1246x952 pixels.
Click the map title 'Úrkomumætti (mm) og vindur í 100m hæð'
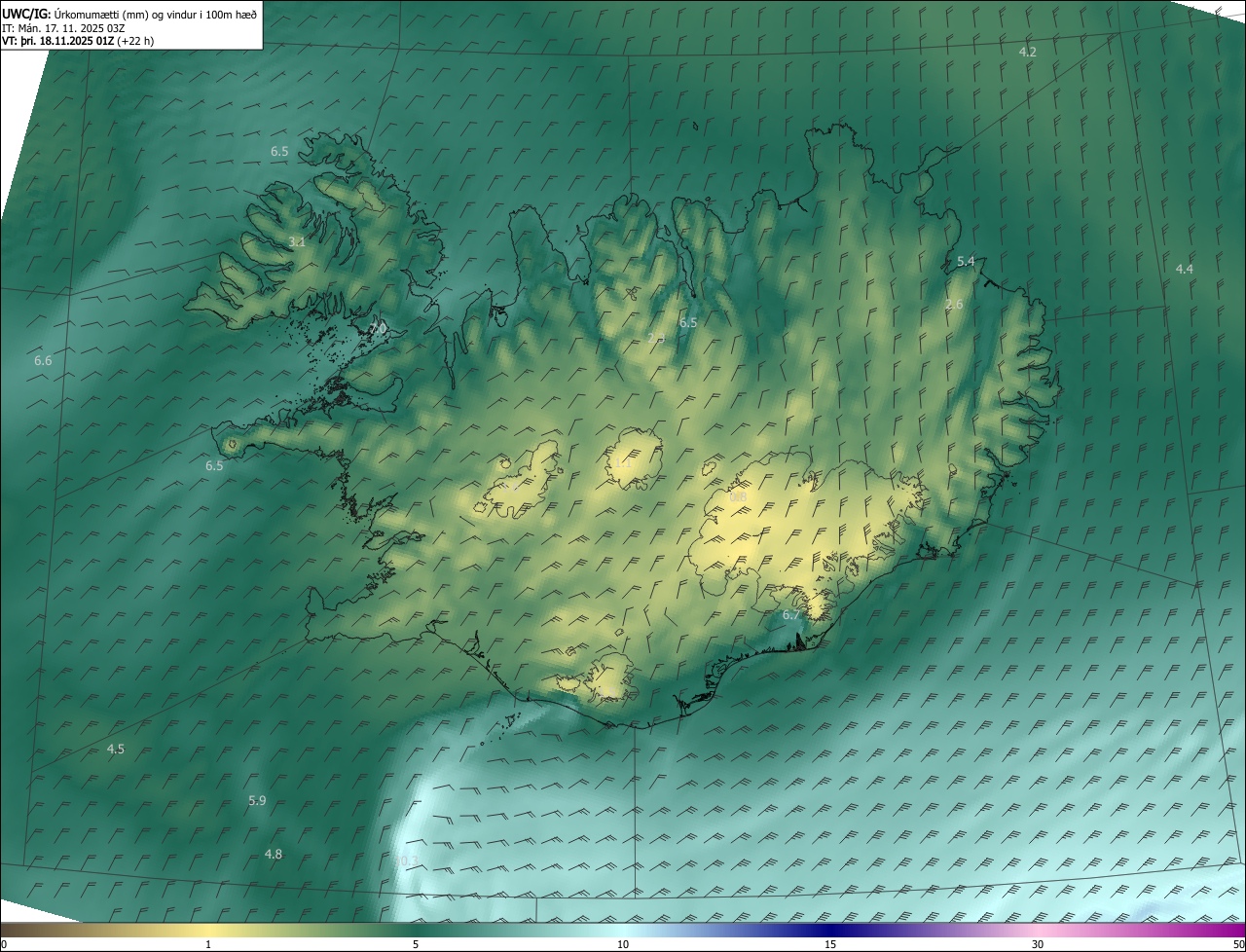click(x=155, y=15)
